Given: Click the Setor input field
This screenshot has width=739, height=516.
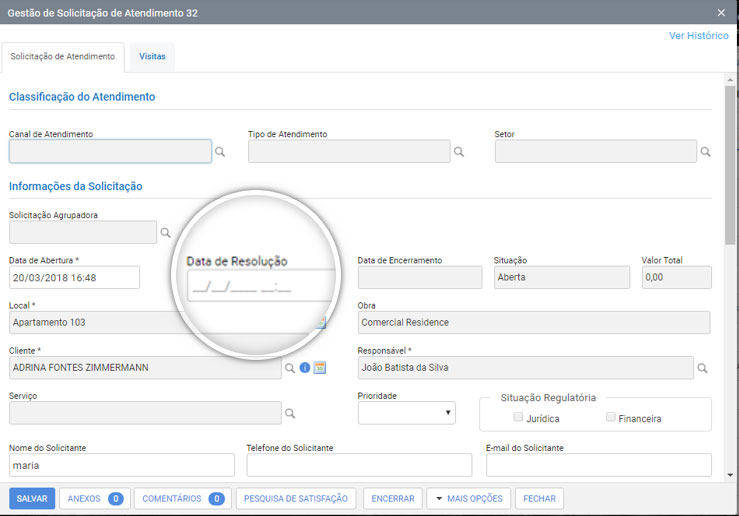Looking at the screenshot, I should [x=596, y=151].
